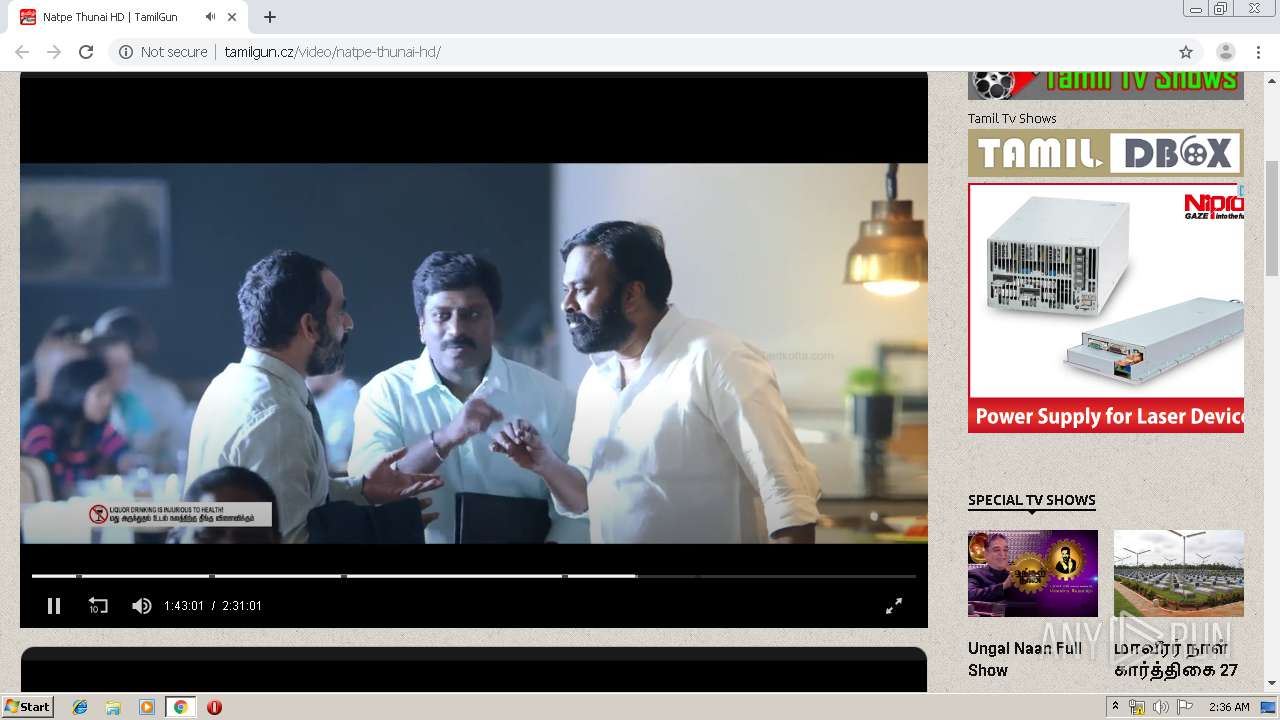Seek on the video progress bar
Image resolution: width=1280 pixels, height=720 pixels.
[474, 576]
